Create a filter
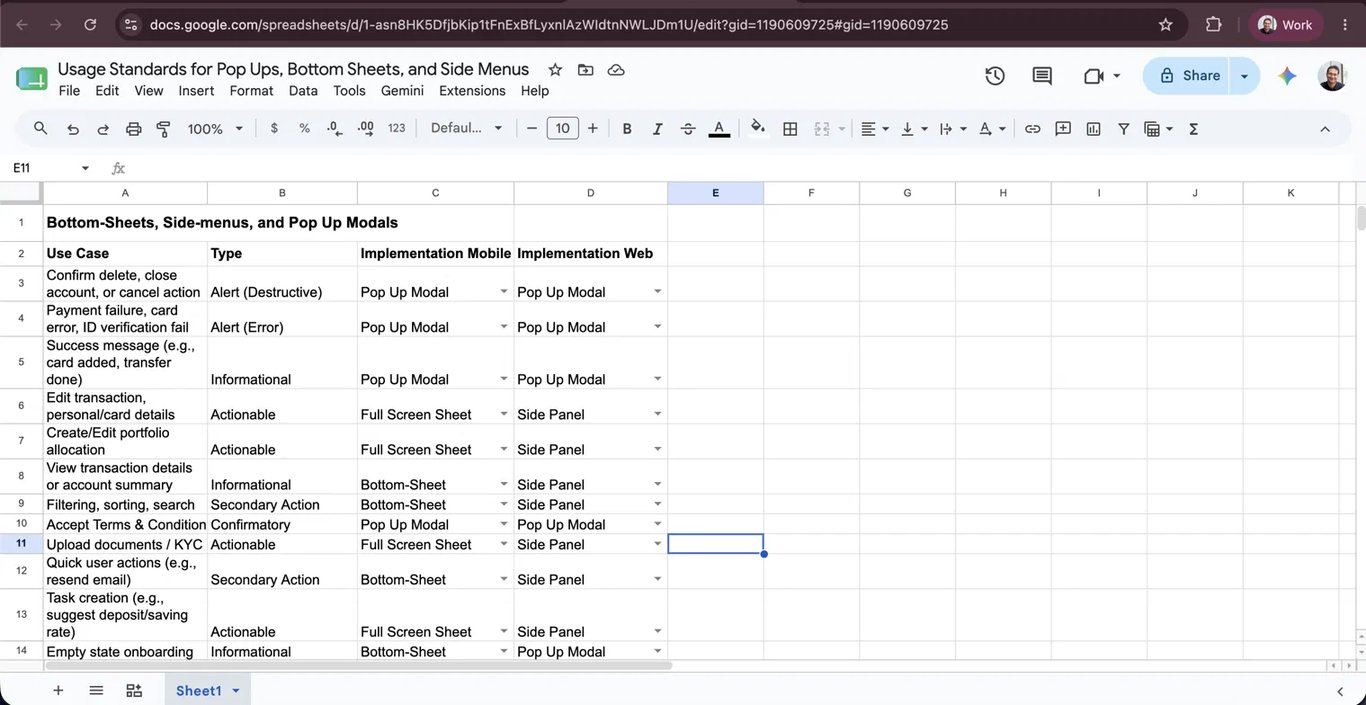 [1124, 128]
